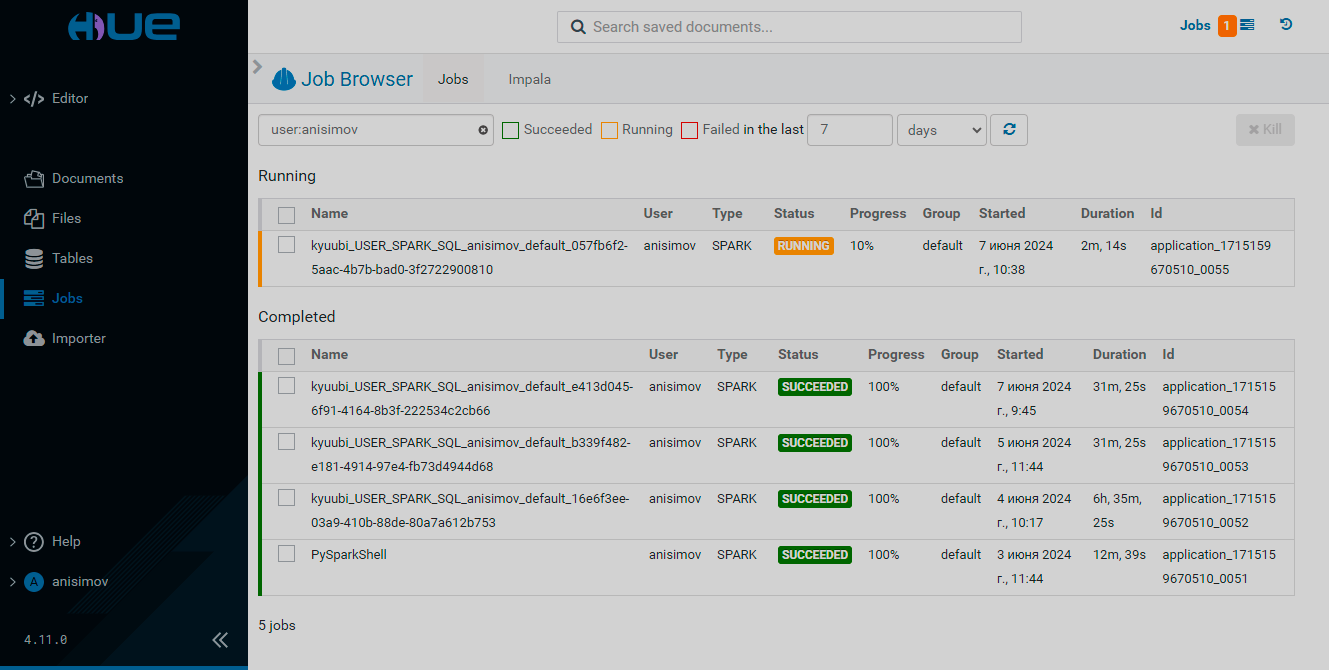Click the 6h, 35m, 25s duration
The width and height of the screenshot is (1329, 670).
[x=1119, y=510]
